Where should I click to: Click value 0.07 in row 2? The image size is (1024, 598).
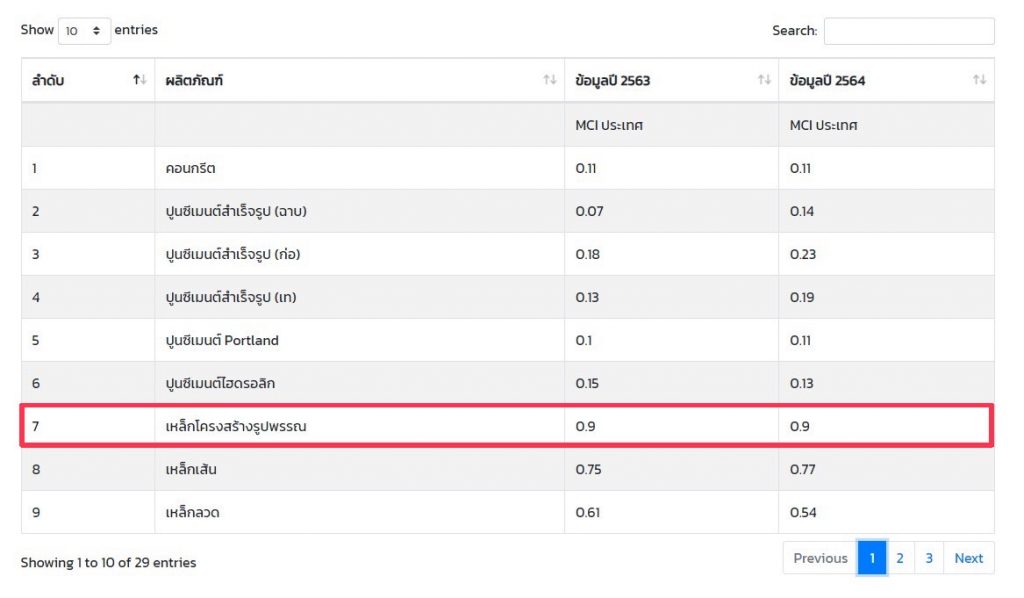pos(589,212)
